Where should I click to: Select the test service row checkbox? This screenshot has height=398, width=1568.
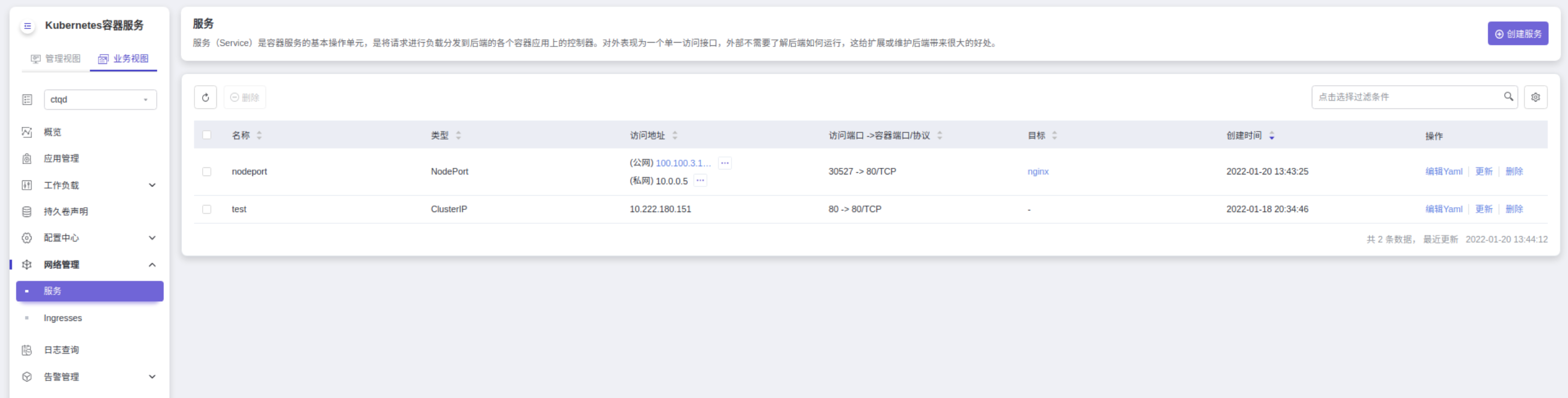click(207, 210)
